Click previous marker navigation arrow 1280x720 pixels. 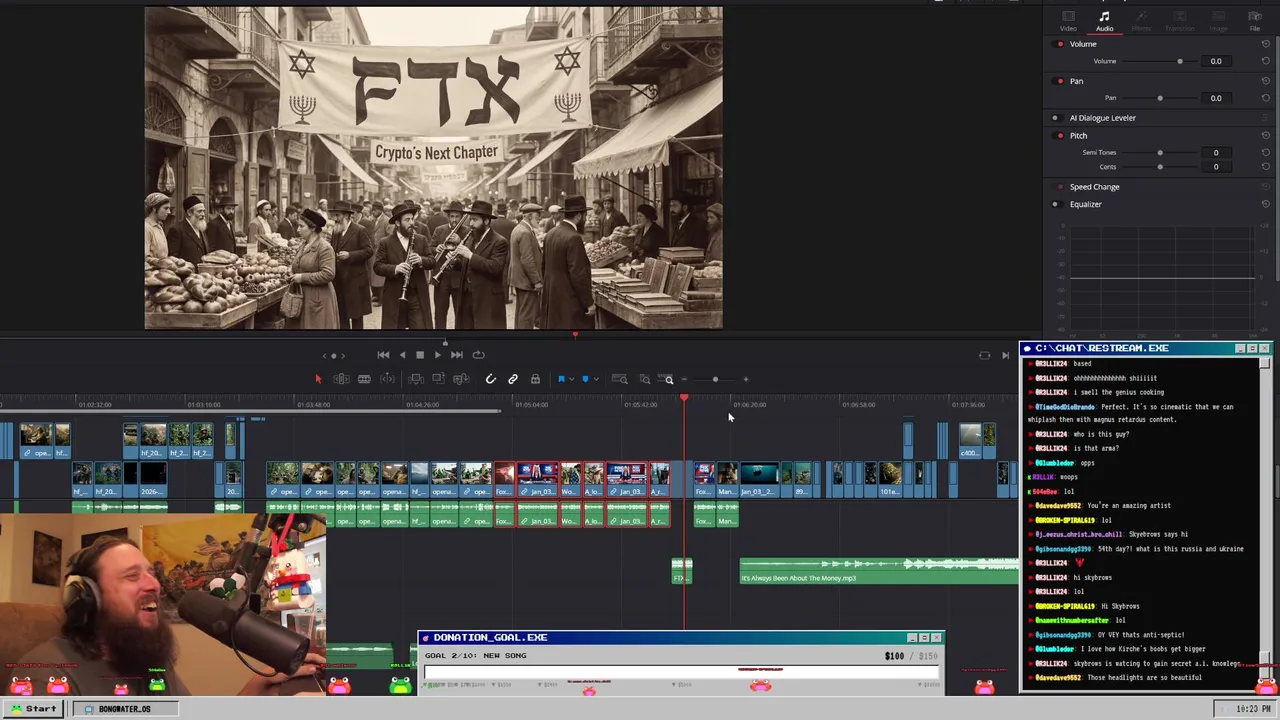pos(325,355)
